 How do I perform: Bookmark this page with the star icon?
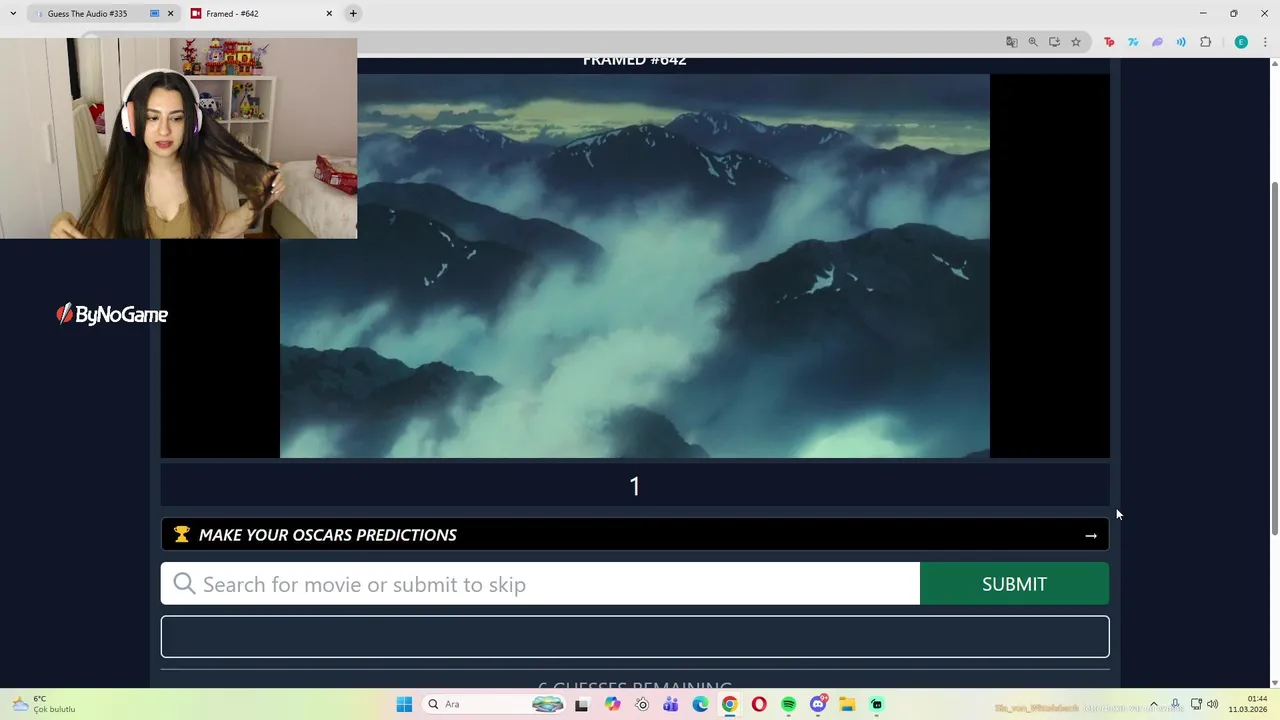pos(1076,42)
